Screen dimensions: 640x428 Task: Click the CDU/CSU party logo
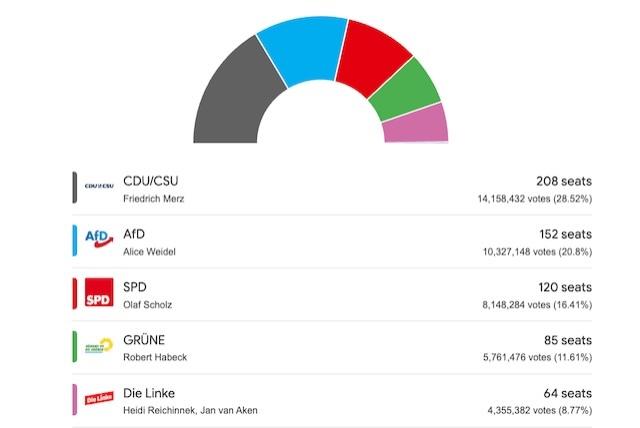point(99,187)
